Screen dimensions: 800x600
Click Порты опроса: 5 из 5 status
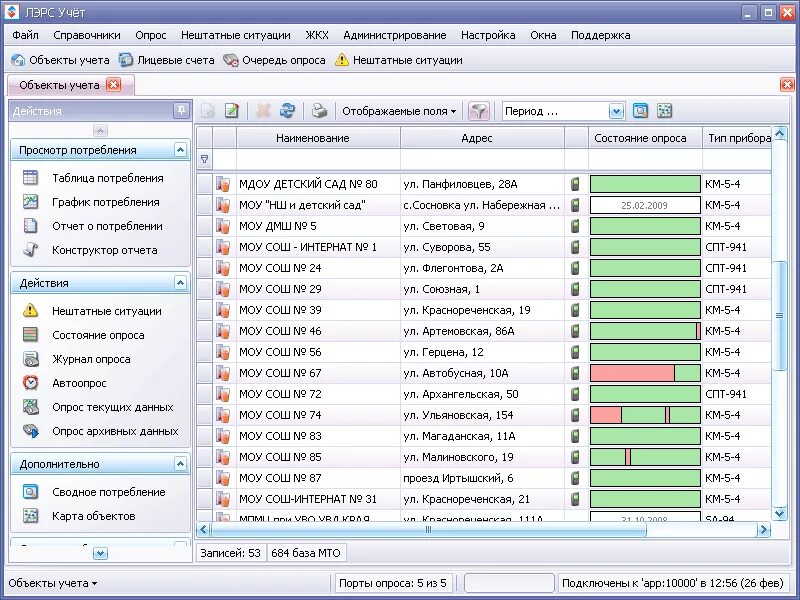(393, 583)
